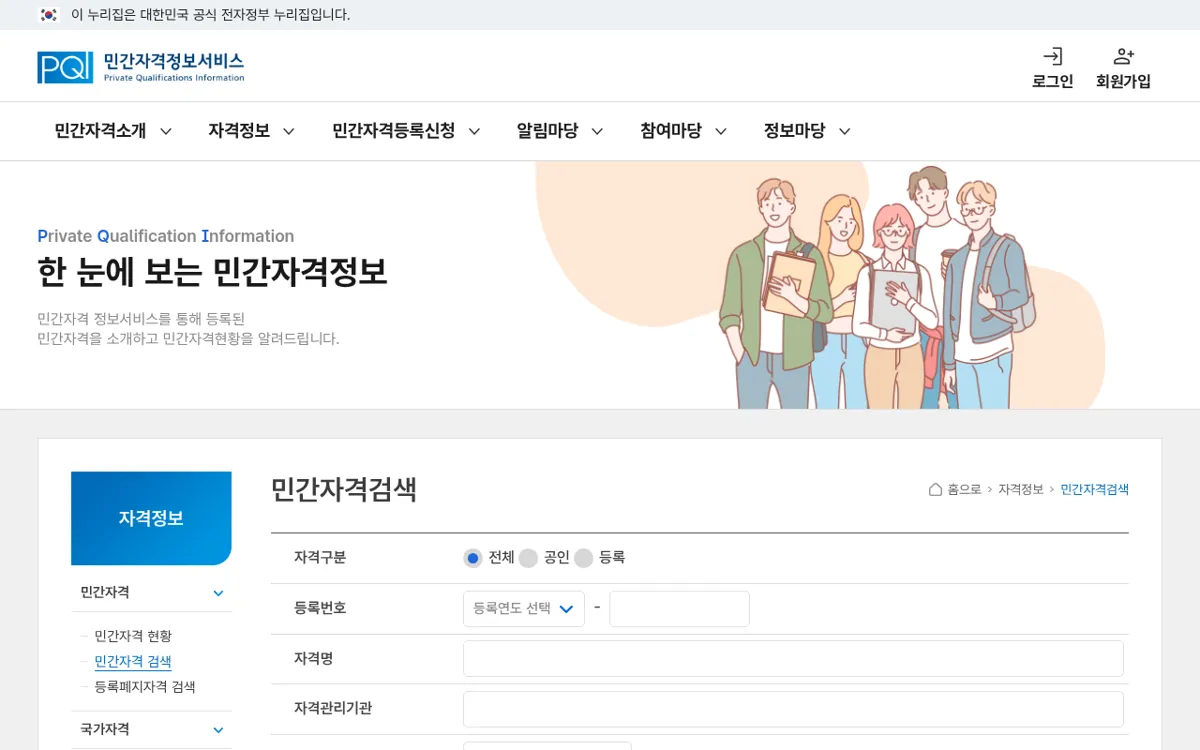
Task: Focus the registration number input field
Action: pyautogui.click(x=679, y=609)
